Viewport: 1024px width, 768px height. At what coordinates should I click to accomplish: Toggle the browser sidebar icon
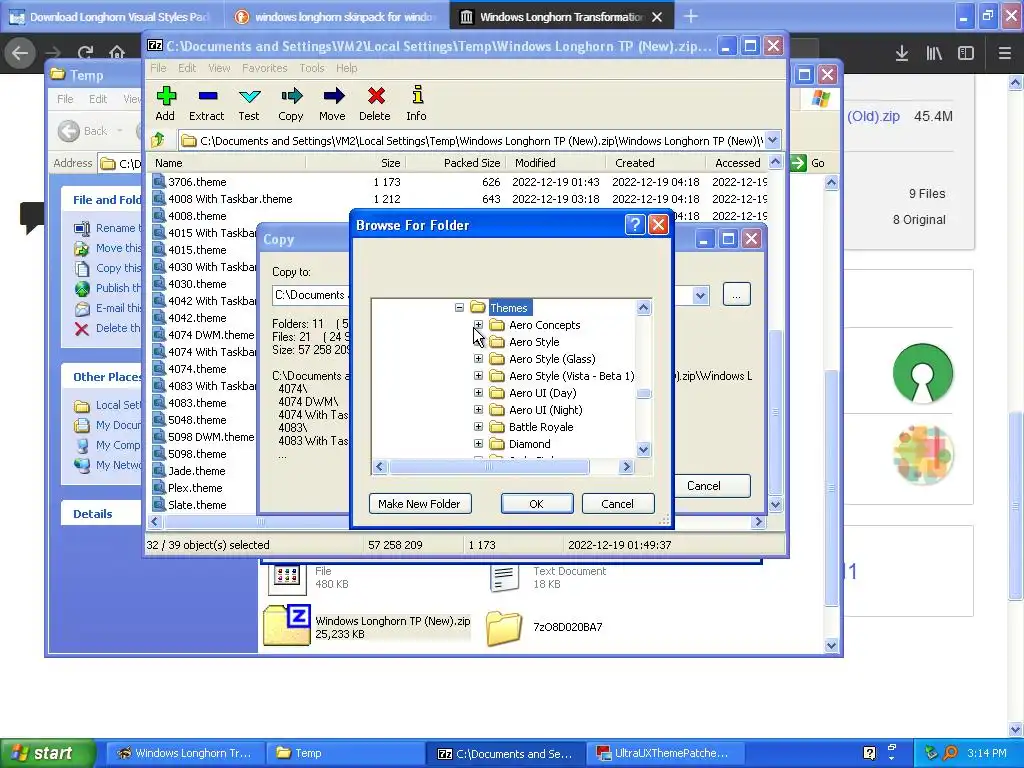point(966,54)
